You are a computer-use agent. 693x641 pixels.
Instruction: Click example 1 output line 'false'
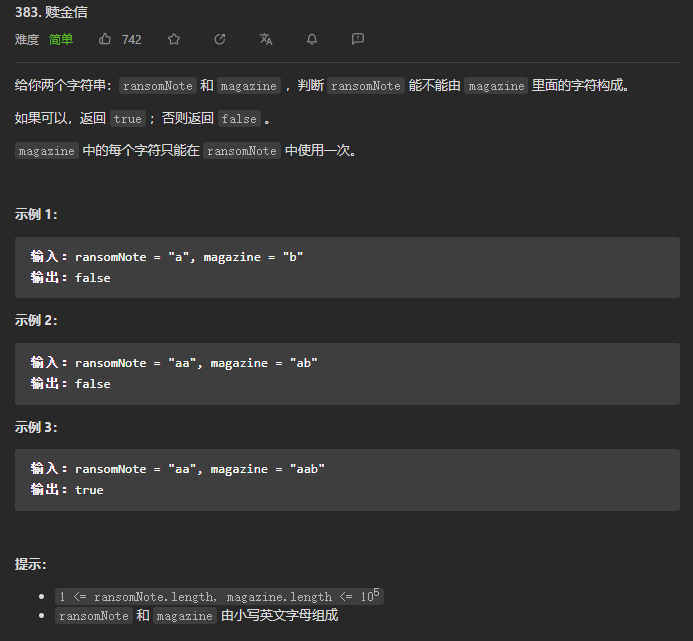point(71,278)
